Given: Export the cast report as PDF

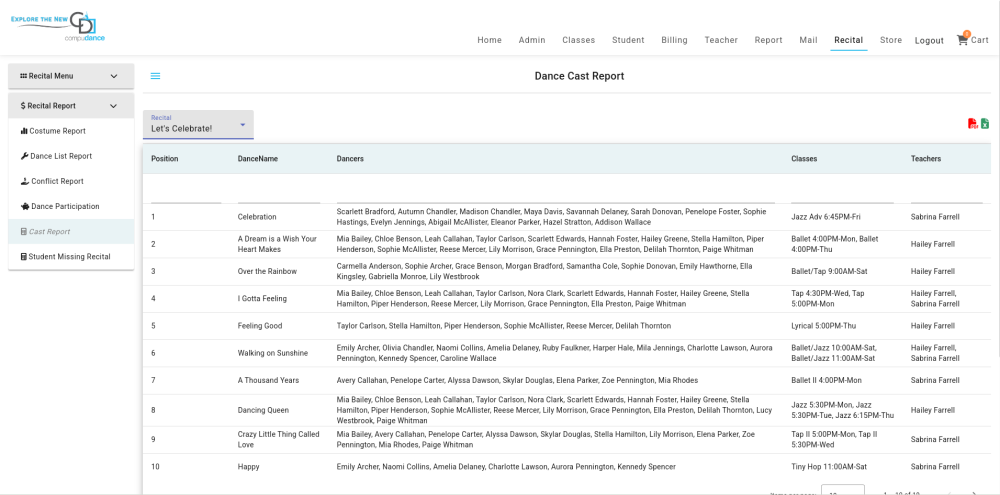Looking at the screenshot, I should [x=973, y=124].
